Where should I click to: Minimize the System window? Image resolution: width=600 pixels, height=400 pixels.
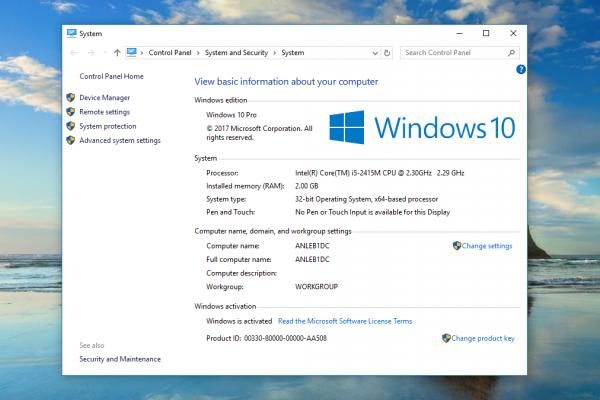460,33
